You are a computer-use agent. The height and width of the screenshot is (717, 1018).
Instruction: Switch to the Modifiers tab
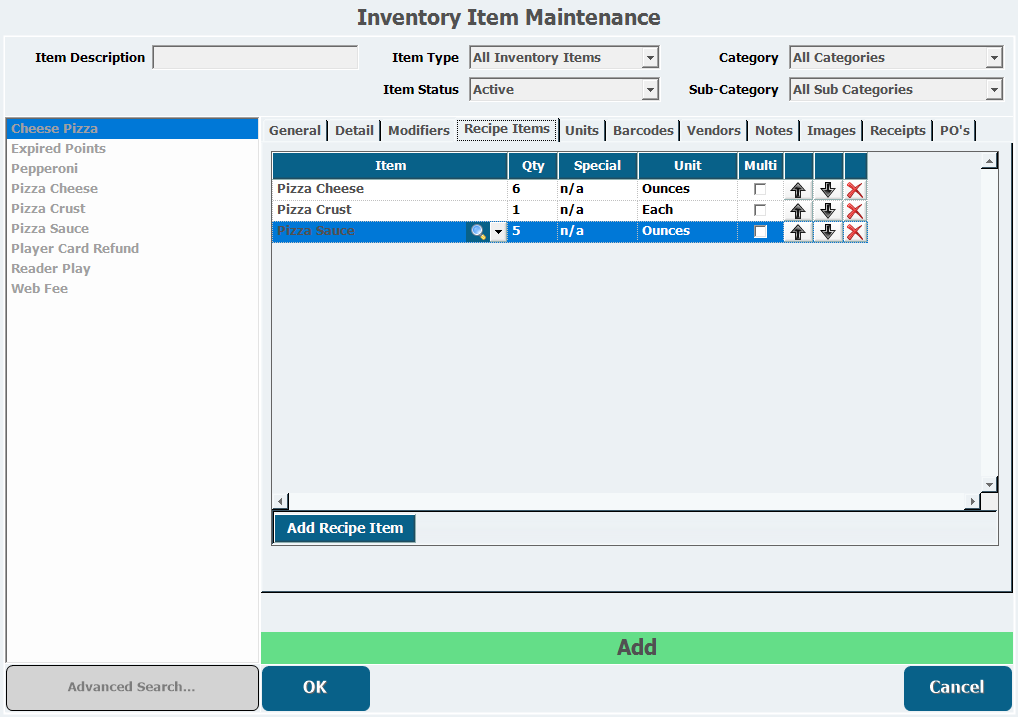tap(418, 131)
